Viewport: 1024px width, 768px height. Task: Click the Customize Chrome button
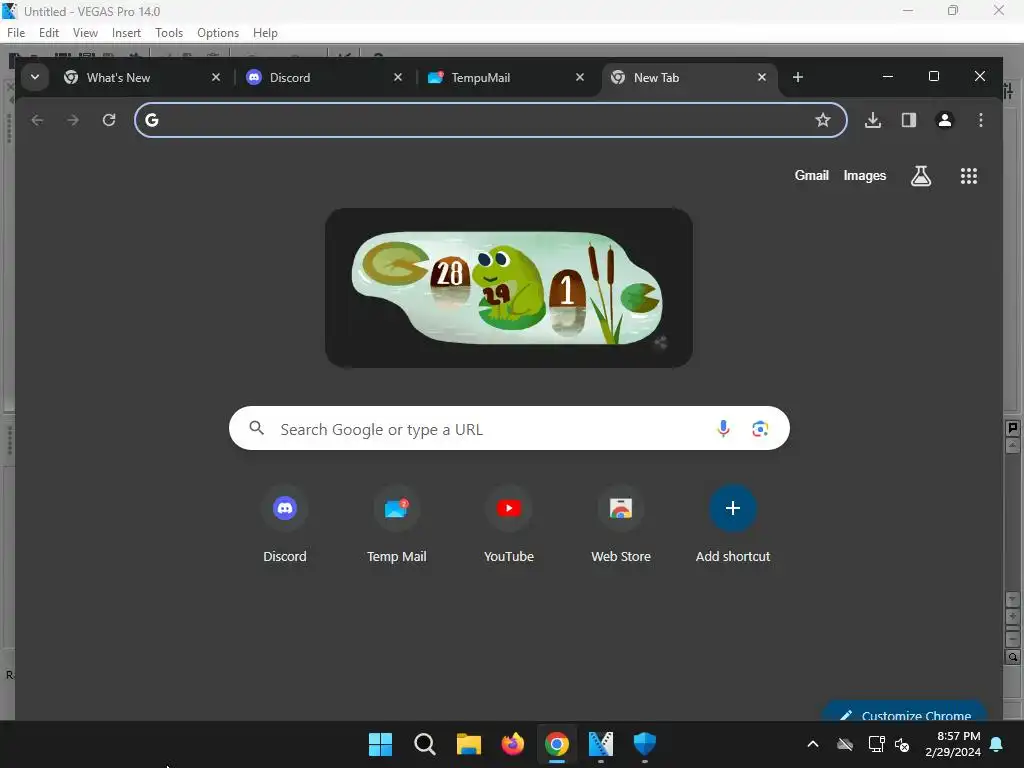pyautogui.click(x=905, y=712)
